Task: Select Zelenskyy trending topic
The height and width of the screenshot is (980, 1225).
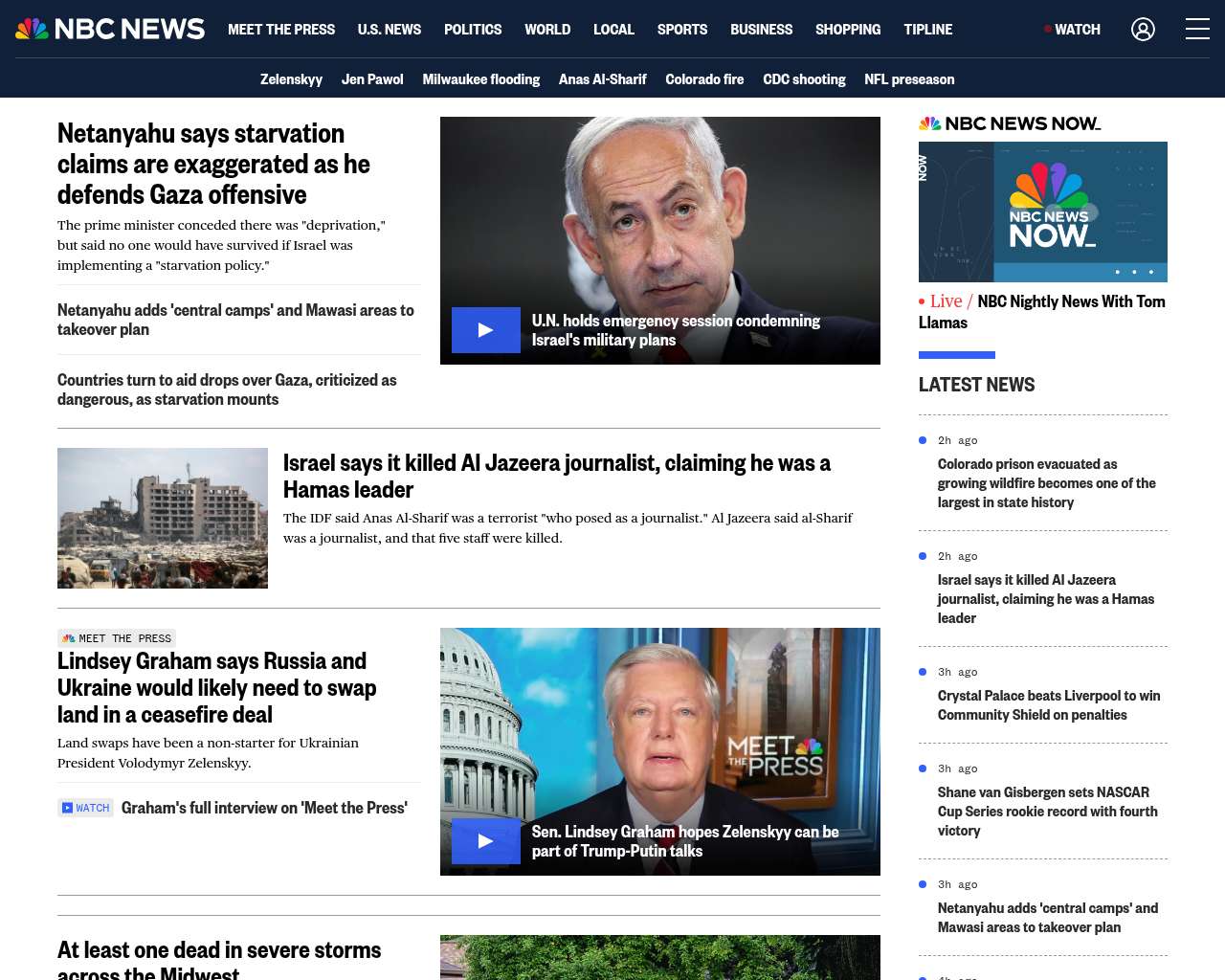Action: click(291, 79)
